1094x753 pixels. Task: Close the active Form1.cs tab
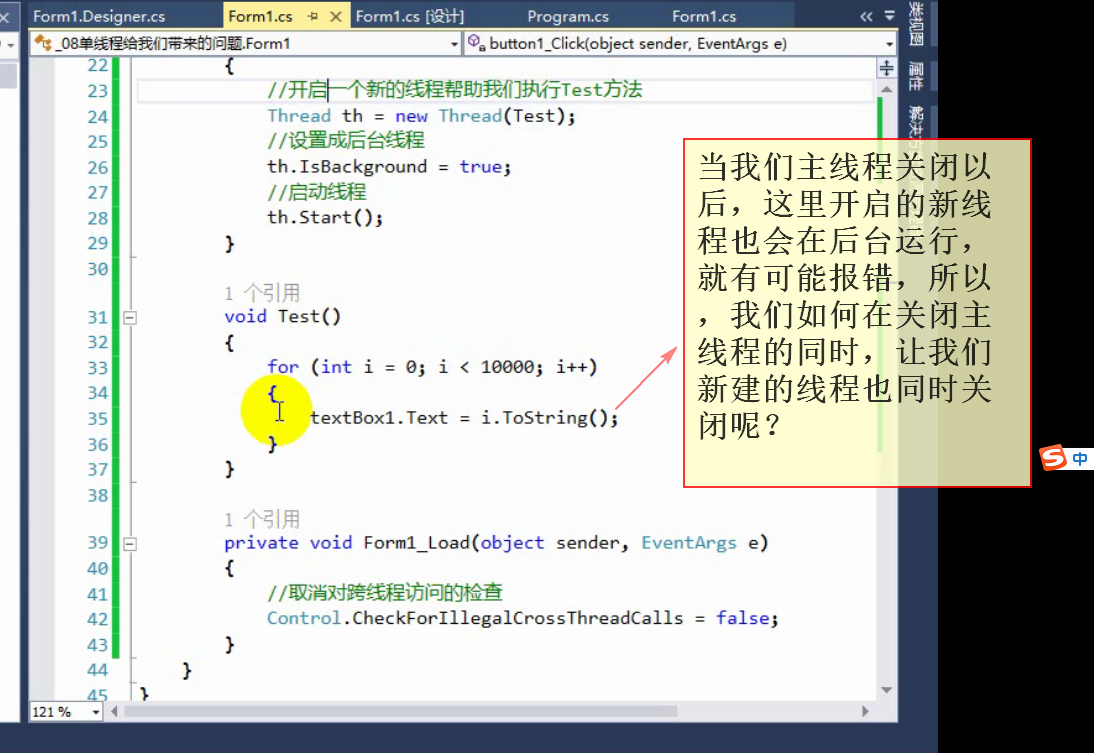(336, 16)
